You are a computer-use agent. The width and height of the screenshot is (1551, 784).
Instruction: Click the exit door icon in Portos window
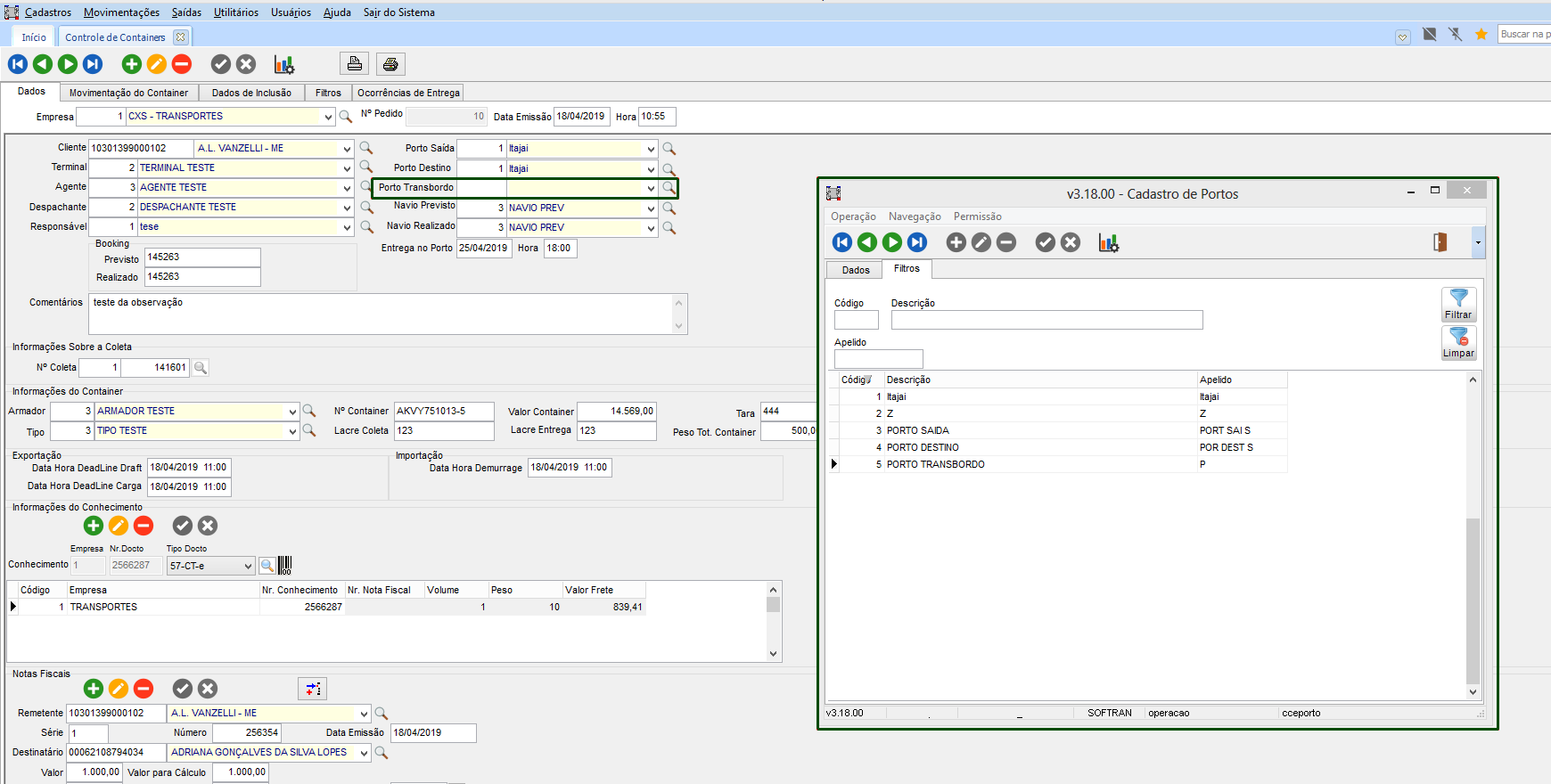point(1440,242)
